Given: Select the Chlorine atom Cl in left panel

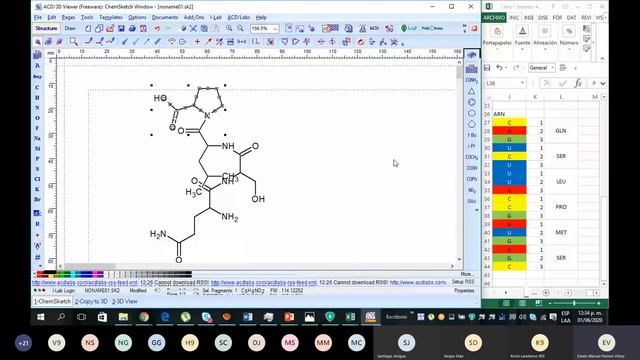Looking at the screenshot, I should coord(38,179).
